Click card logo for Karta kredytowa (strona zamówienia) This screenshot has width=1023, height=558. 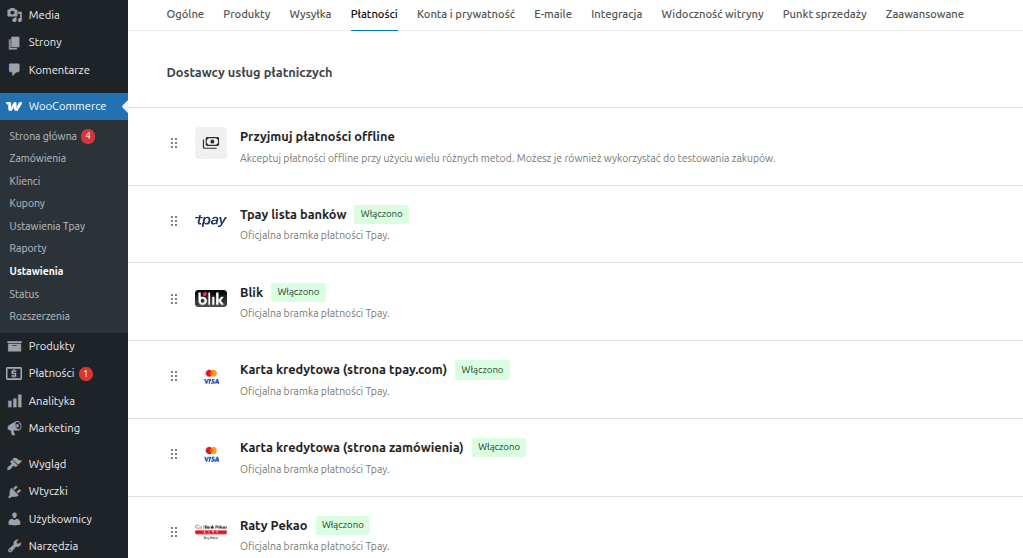[211, 454]
